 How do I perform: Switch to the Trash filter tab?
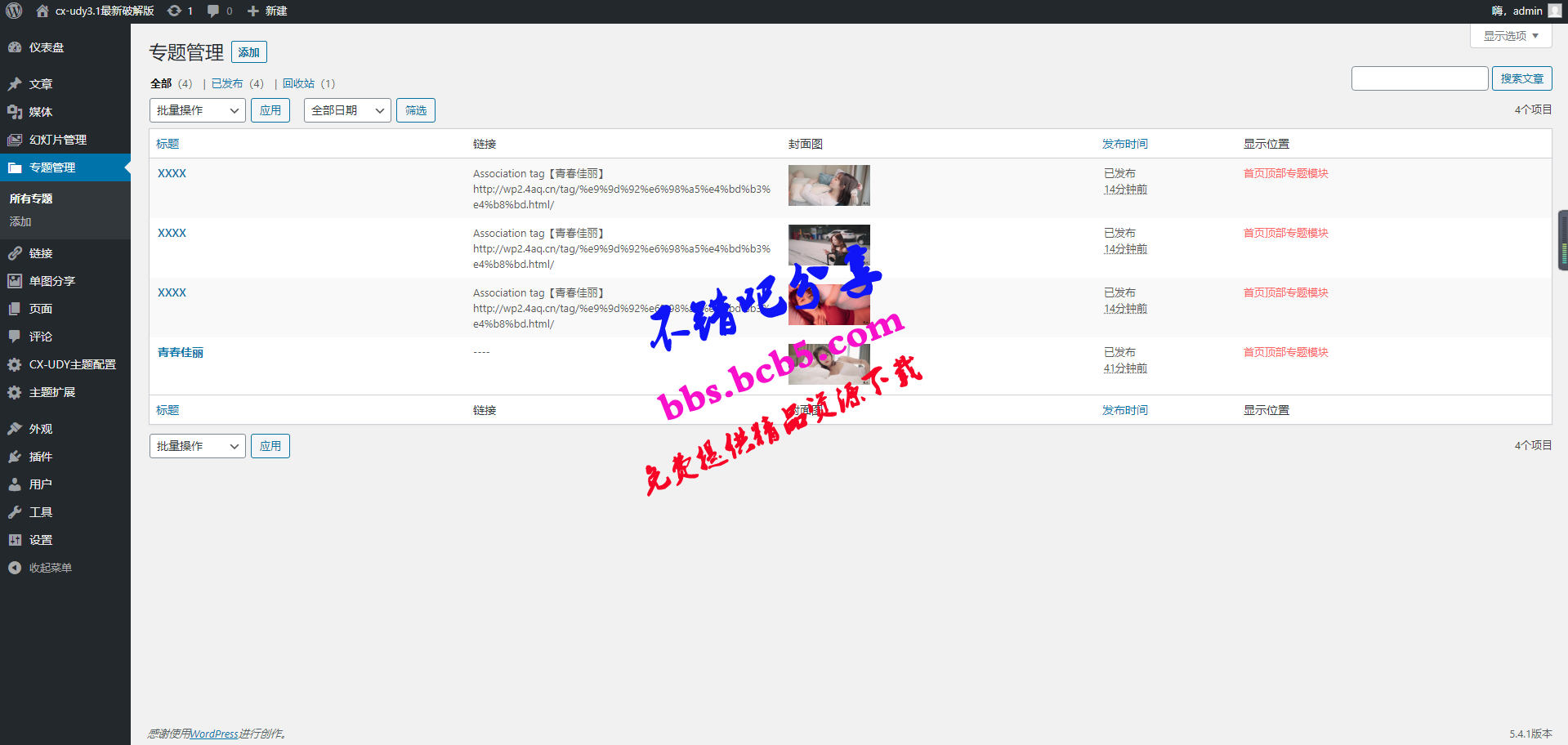coord(298,83)
